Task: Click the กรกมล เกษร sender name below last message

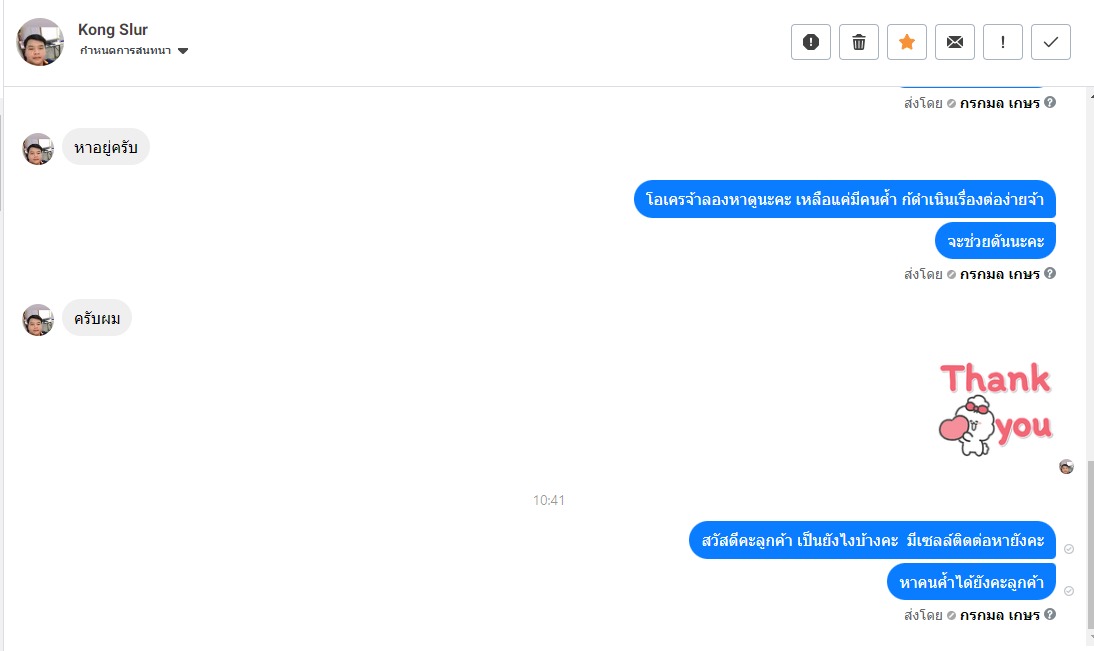Action: click(1000, 615)
